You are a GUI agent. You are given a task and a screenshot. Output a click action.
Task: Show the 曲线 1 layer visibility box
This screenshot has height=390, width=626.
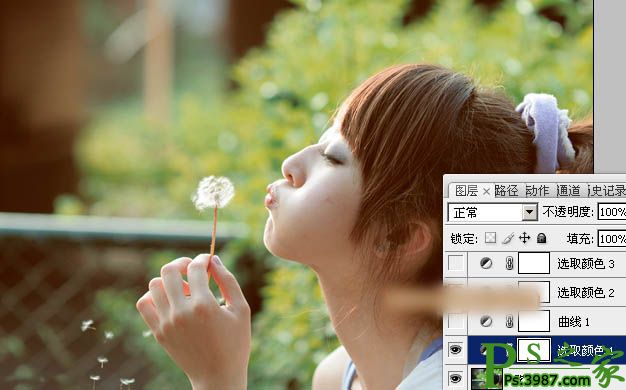point(456,321)
